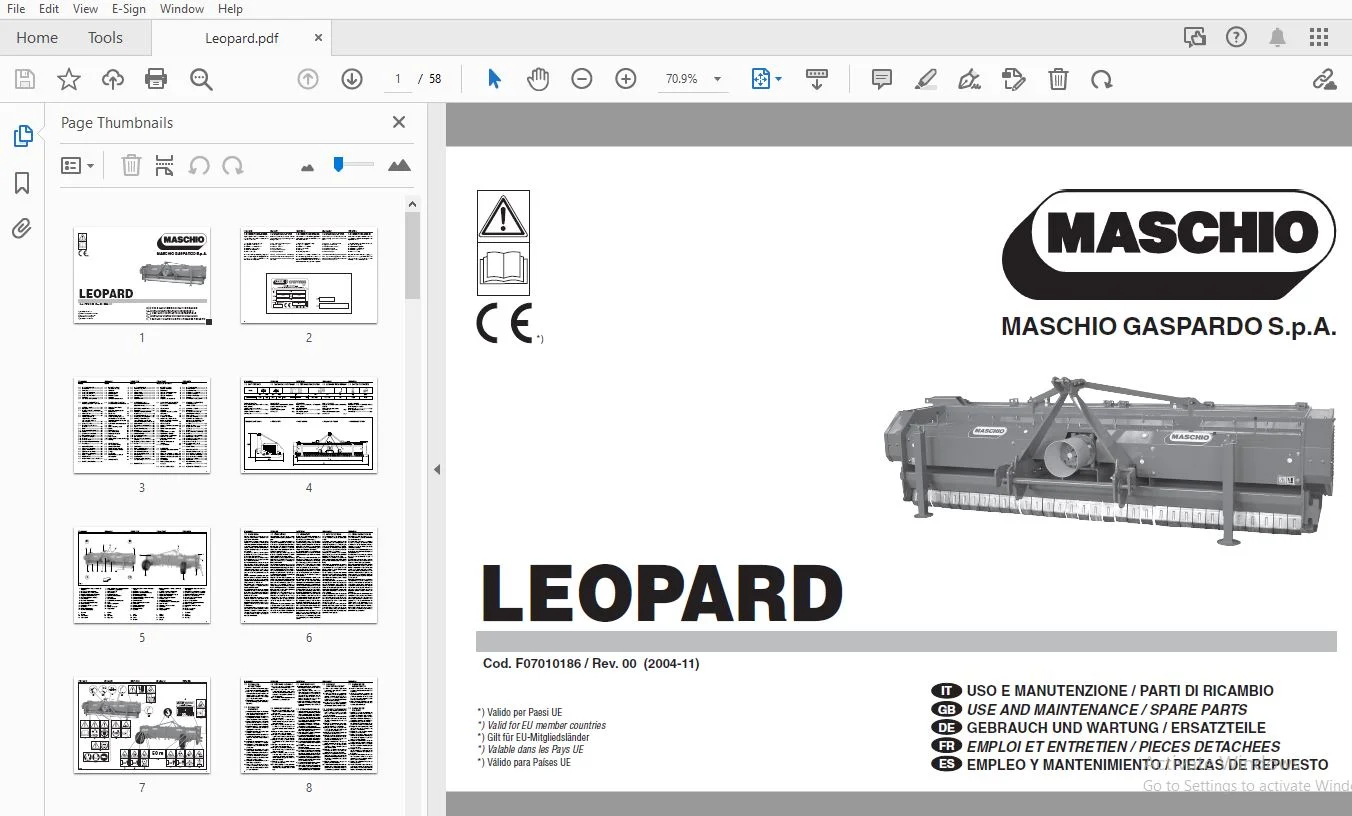Screen dimensions: 1352x816
Task: Show the Attachments paperclip panel
Action: click(22, 229)
